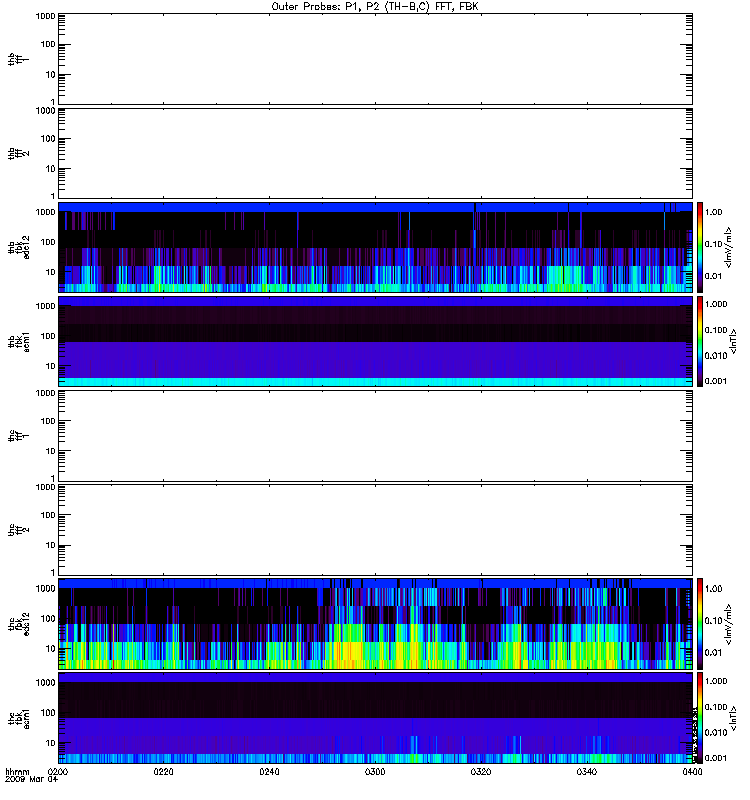Click the '0300' time axis label

375,772
